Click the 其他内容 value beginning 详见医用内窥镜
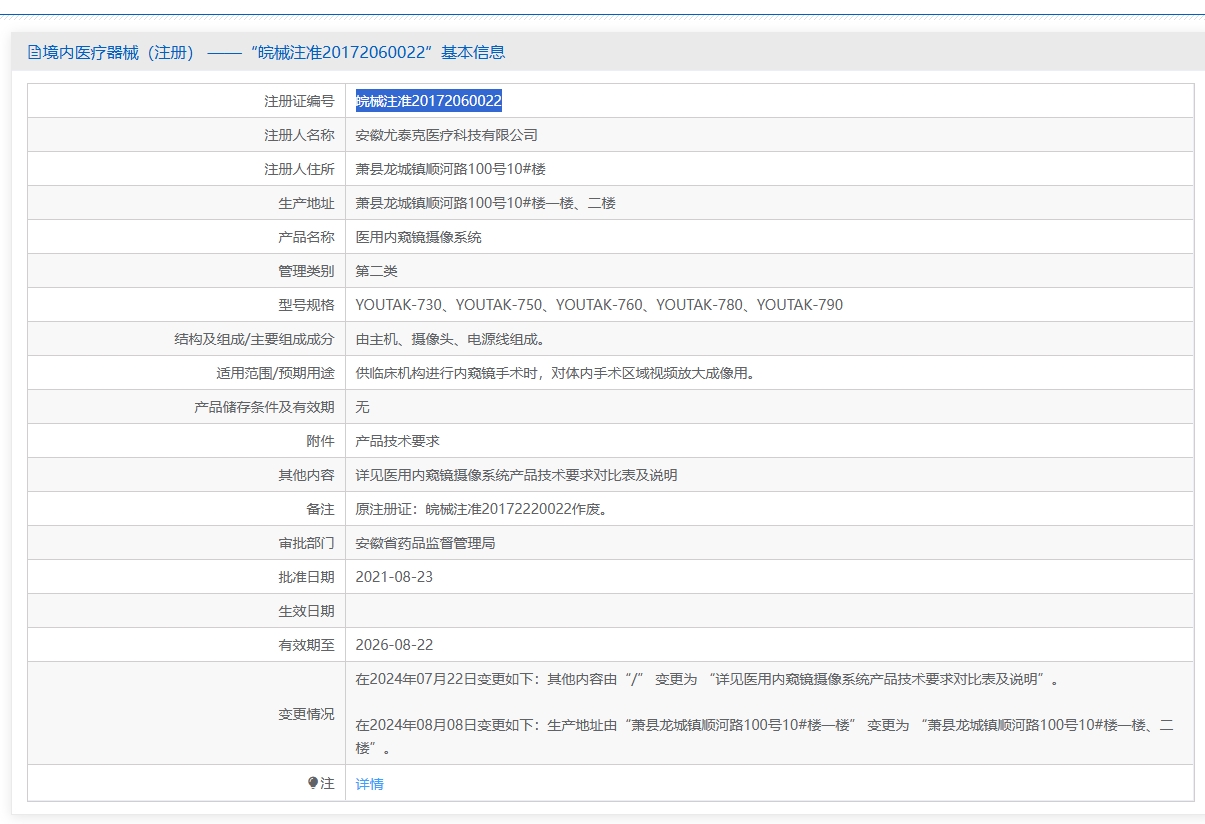1205x824 pixels. [x=517, y=475]
